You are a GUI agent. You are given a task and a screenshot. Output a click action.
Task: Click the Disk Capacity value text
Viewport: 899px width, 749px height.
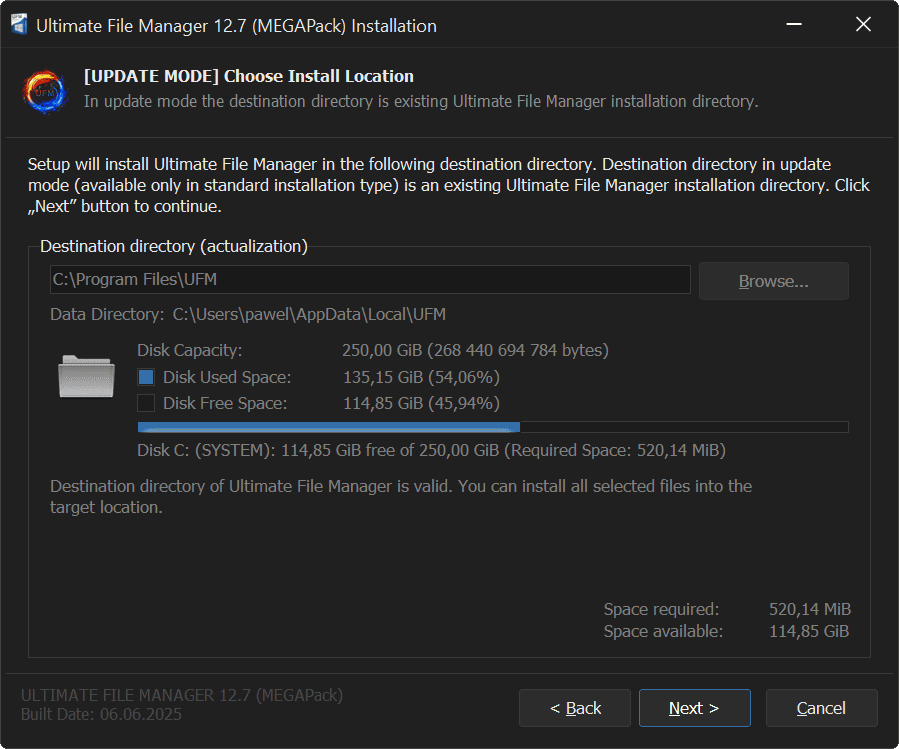[x=475, y=351]
